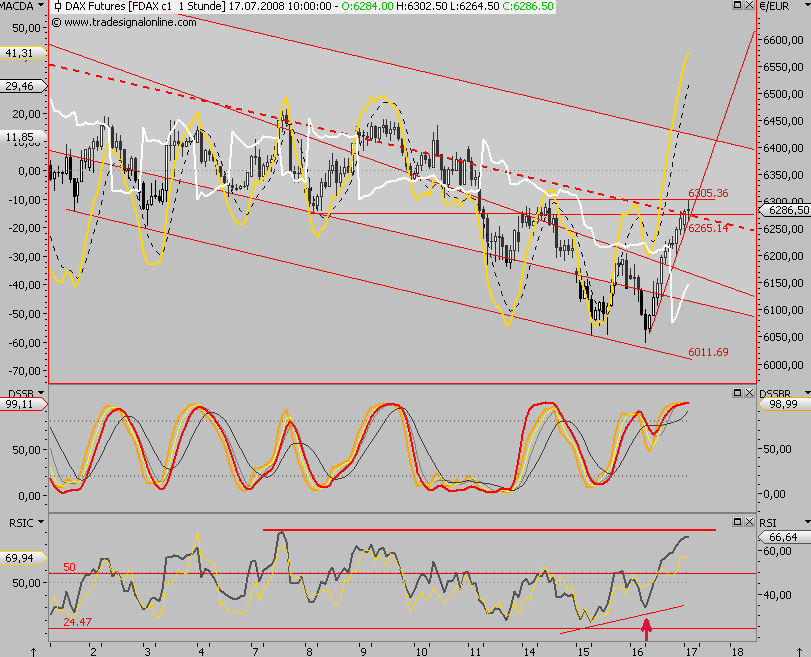This screenshot has height=657, width=811.
Task: Click date 14 on the time axis
Action: pos(529,651)
